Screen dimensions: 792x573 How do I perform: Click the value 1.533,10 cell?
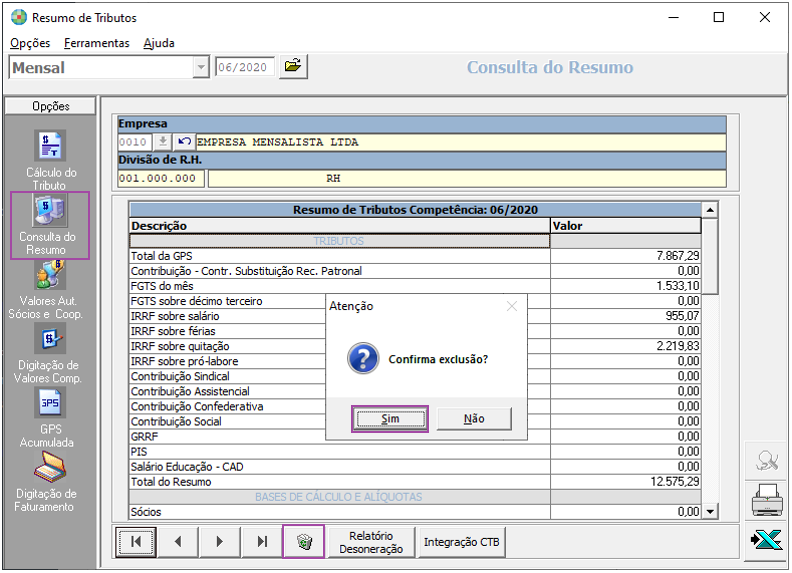pyautogui.click(x=626, y=286)
